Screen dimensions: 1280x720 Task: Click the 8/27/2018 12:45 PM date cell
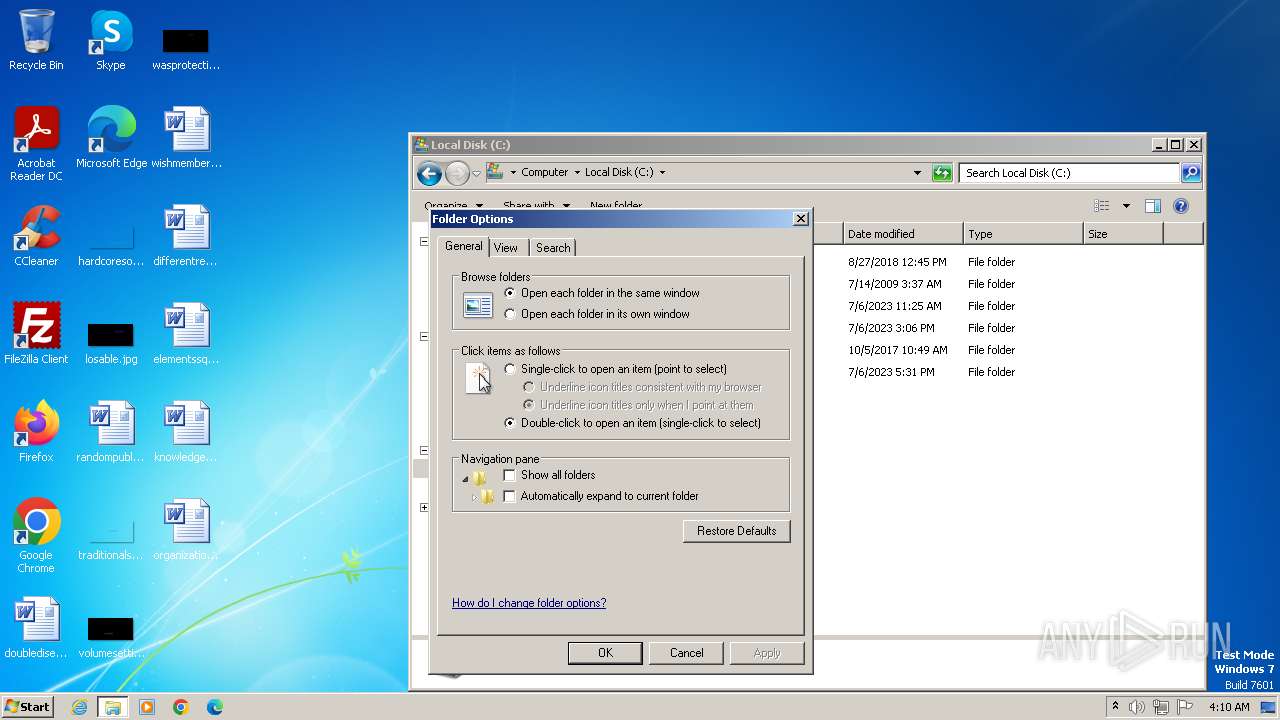(897, 262)
